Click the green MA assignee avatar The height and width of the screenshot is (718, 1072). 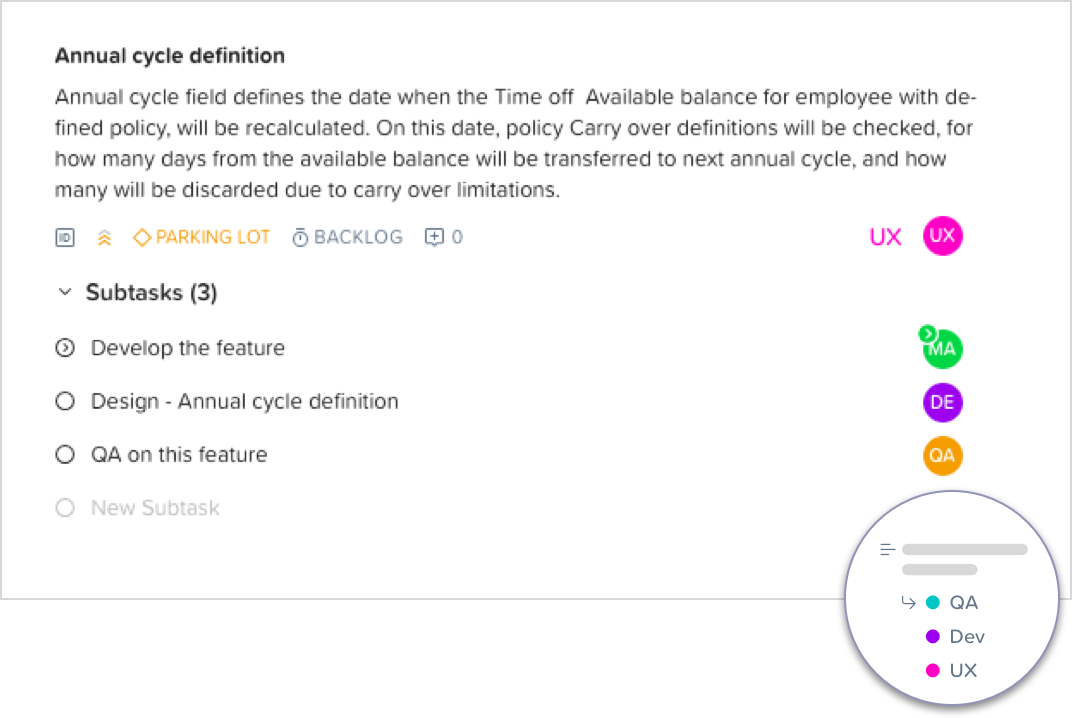tap(942, 349)
